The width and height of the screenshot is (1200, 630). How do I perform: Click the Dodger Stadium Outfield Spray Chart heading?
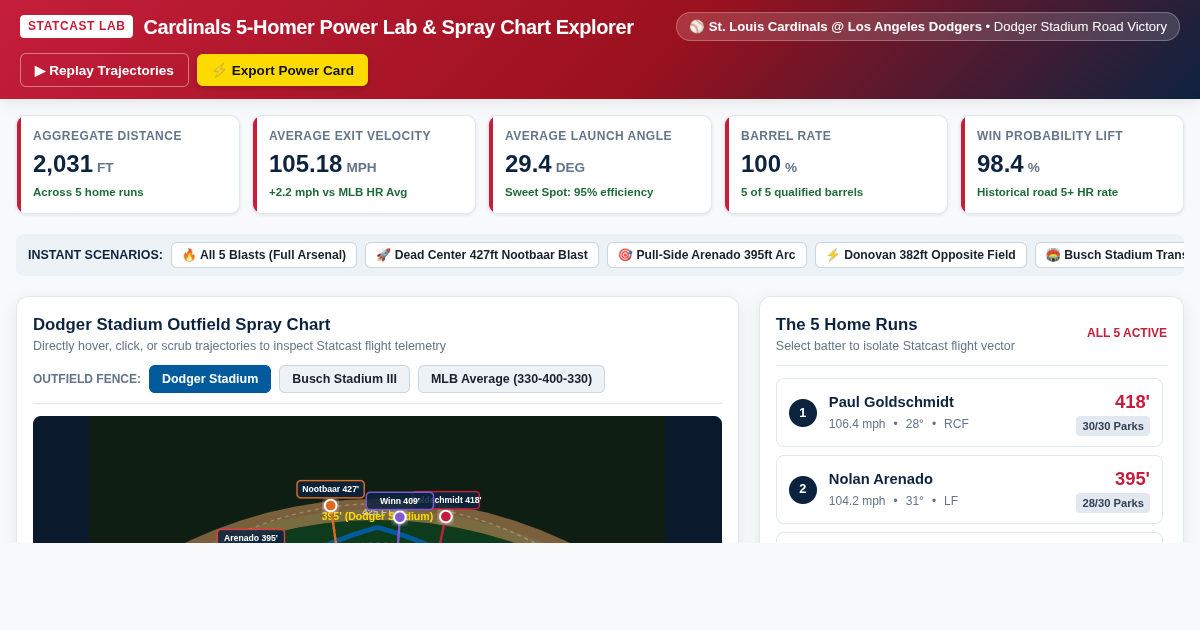[x=182, y=325]
